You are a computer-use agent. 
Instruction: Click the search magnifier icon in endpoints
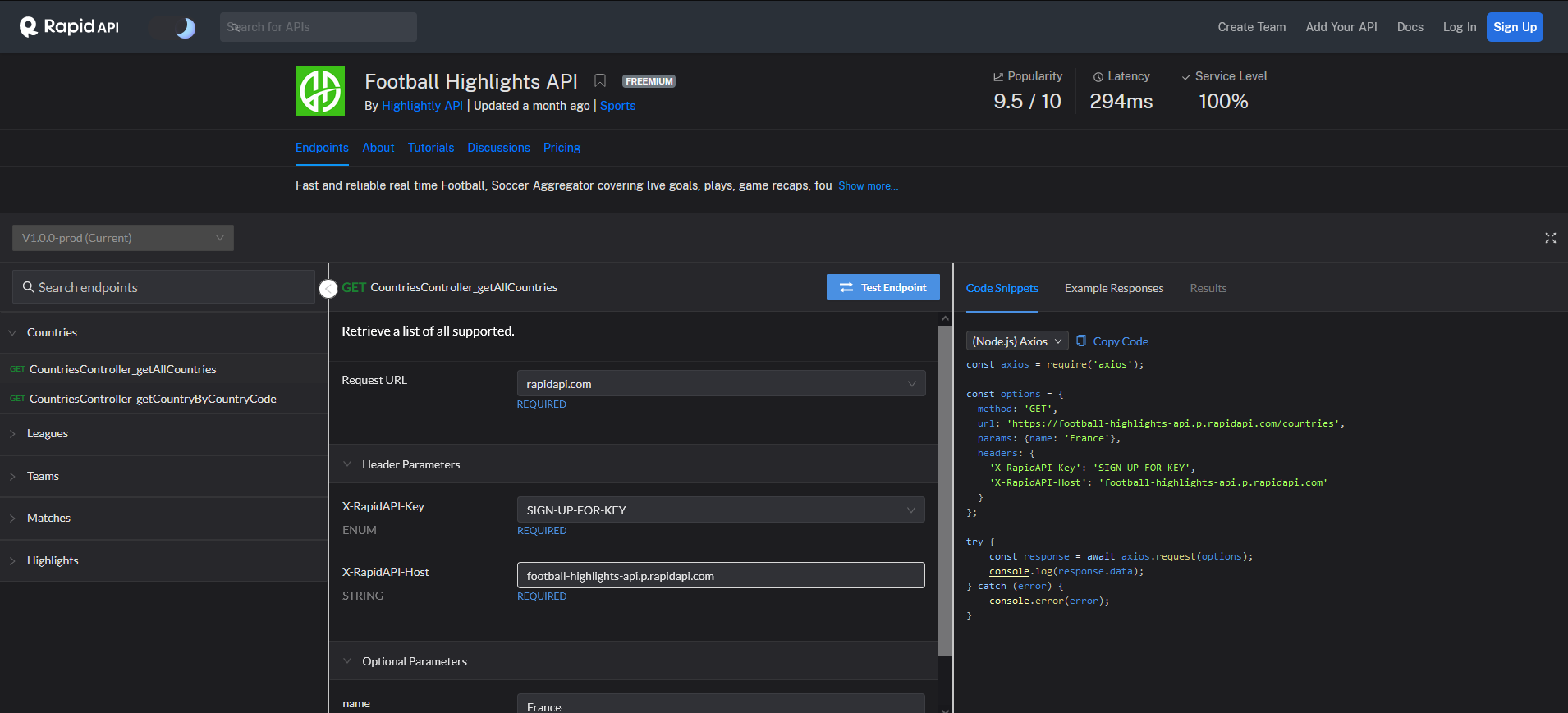click(x=28, y=287)
